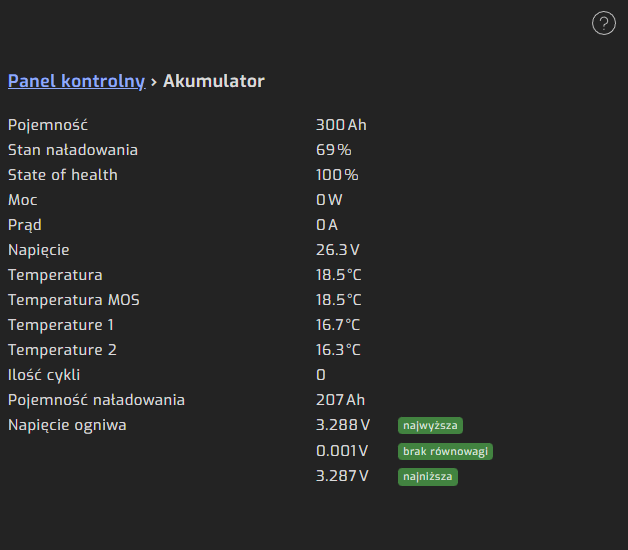Click the Pojemność 300 Ah value
The width and height of the screenshot is (628, 550).
341,125
